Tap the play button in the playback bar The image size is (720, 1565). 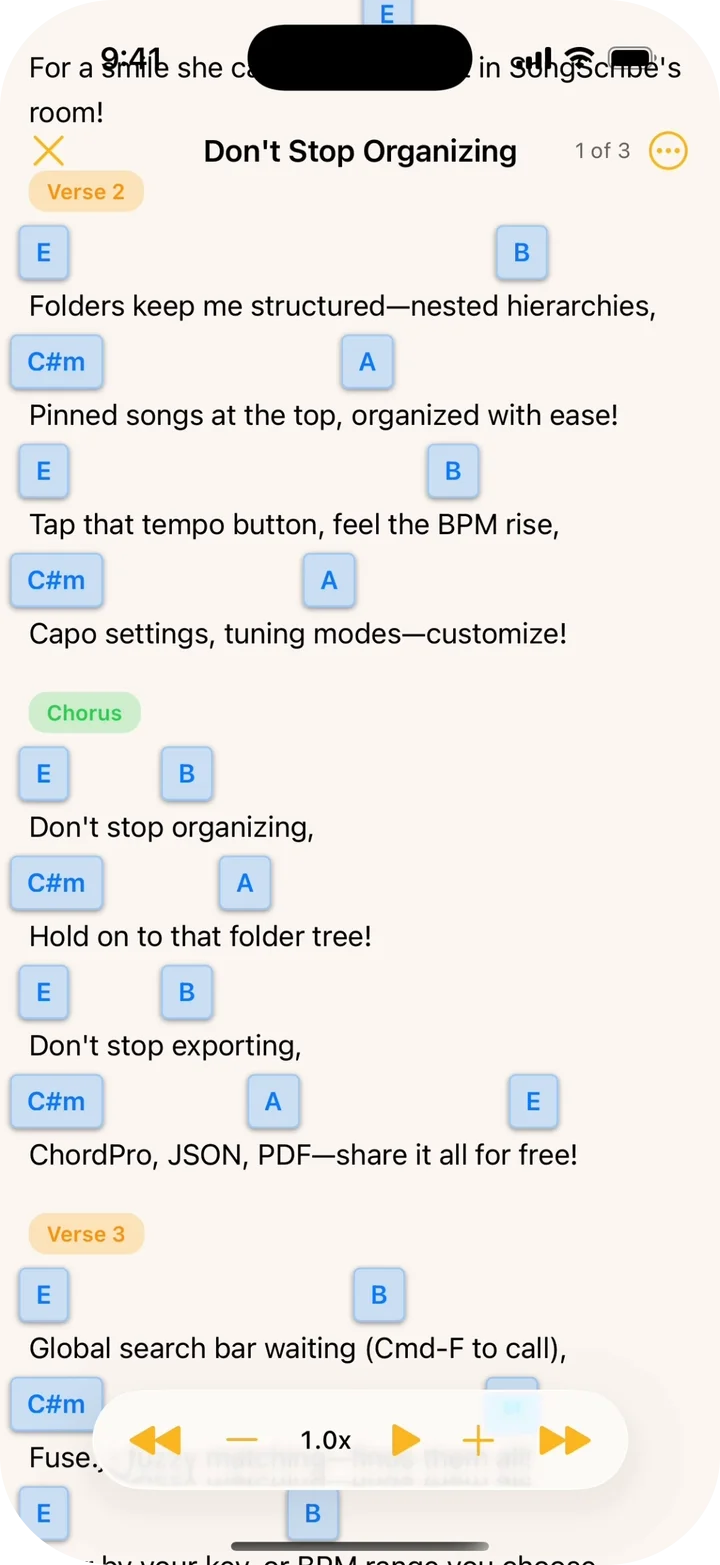[405, 1440]
